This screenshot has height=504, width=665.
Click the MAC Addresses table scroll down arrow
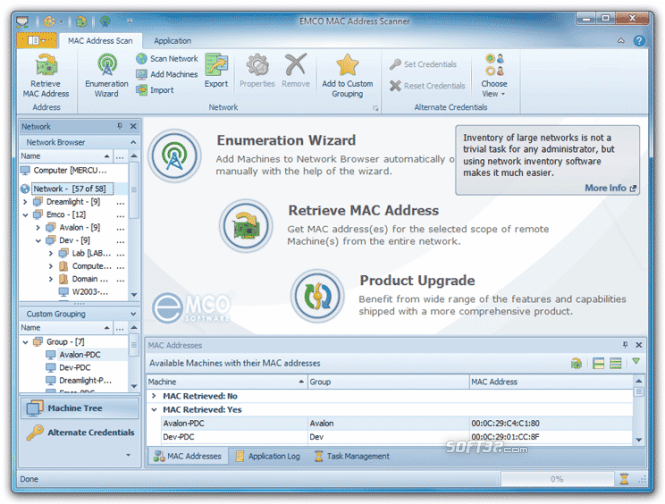click(638, 440)
